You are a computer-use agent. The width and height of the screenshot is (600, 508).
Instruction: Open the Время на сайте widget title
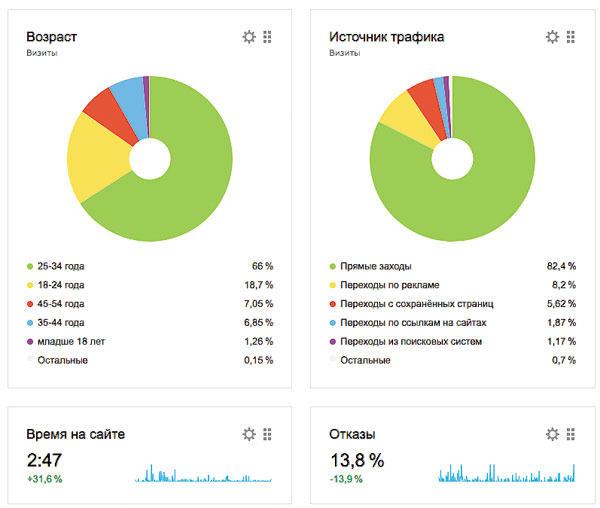(75, 434)
